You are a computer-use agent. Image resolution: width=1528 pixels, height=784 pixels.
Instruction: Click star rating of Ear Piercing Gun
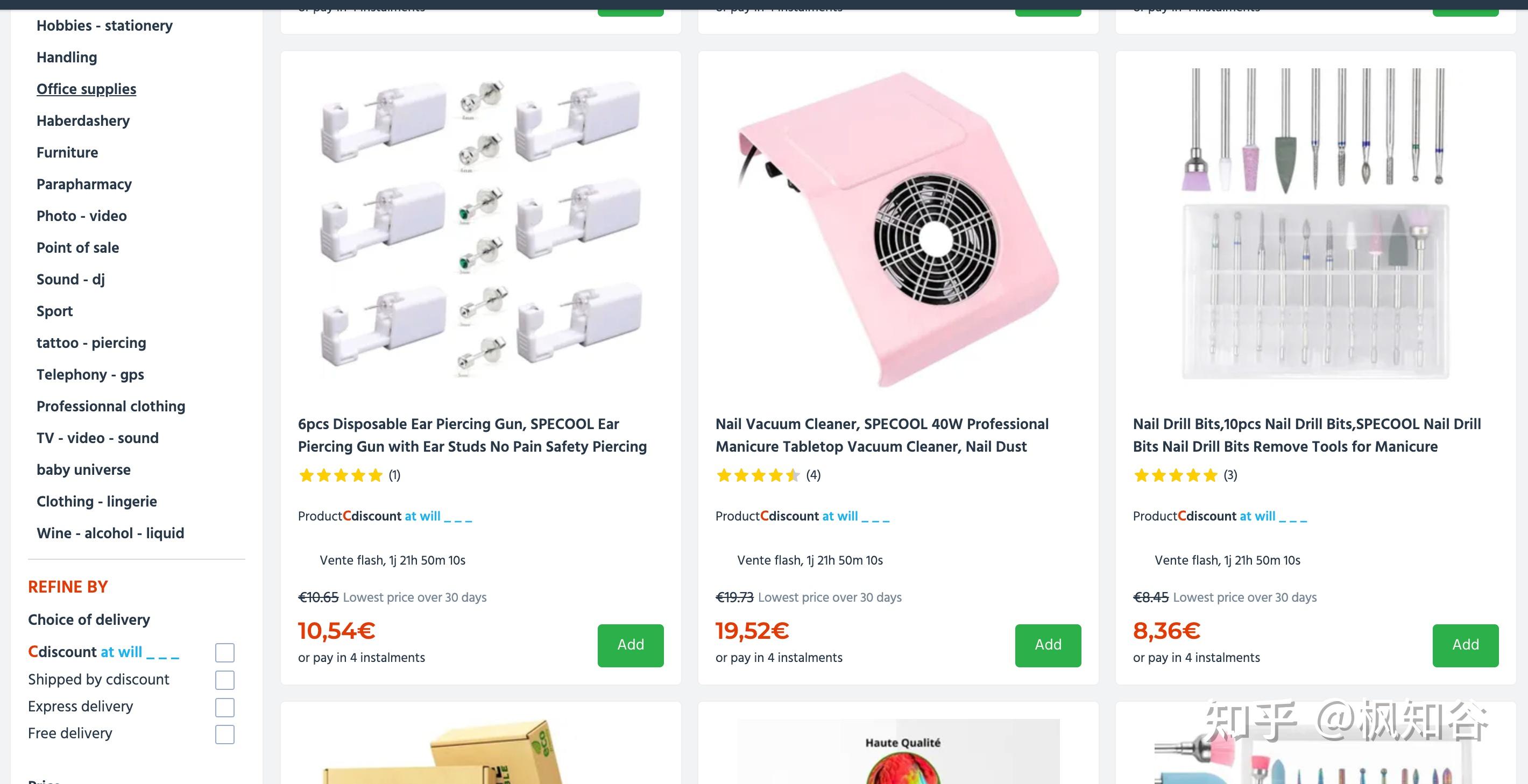341,476
